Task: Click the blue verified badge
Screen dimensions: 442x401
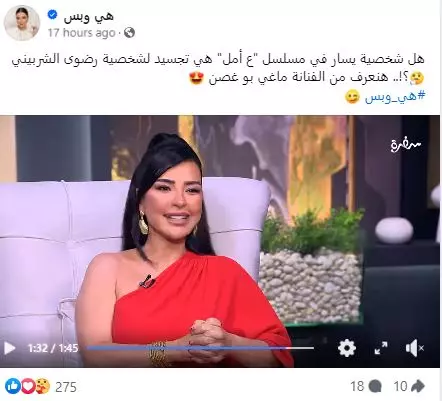Action: click(x=53, y=15)
